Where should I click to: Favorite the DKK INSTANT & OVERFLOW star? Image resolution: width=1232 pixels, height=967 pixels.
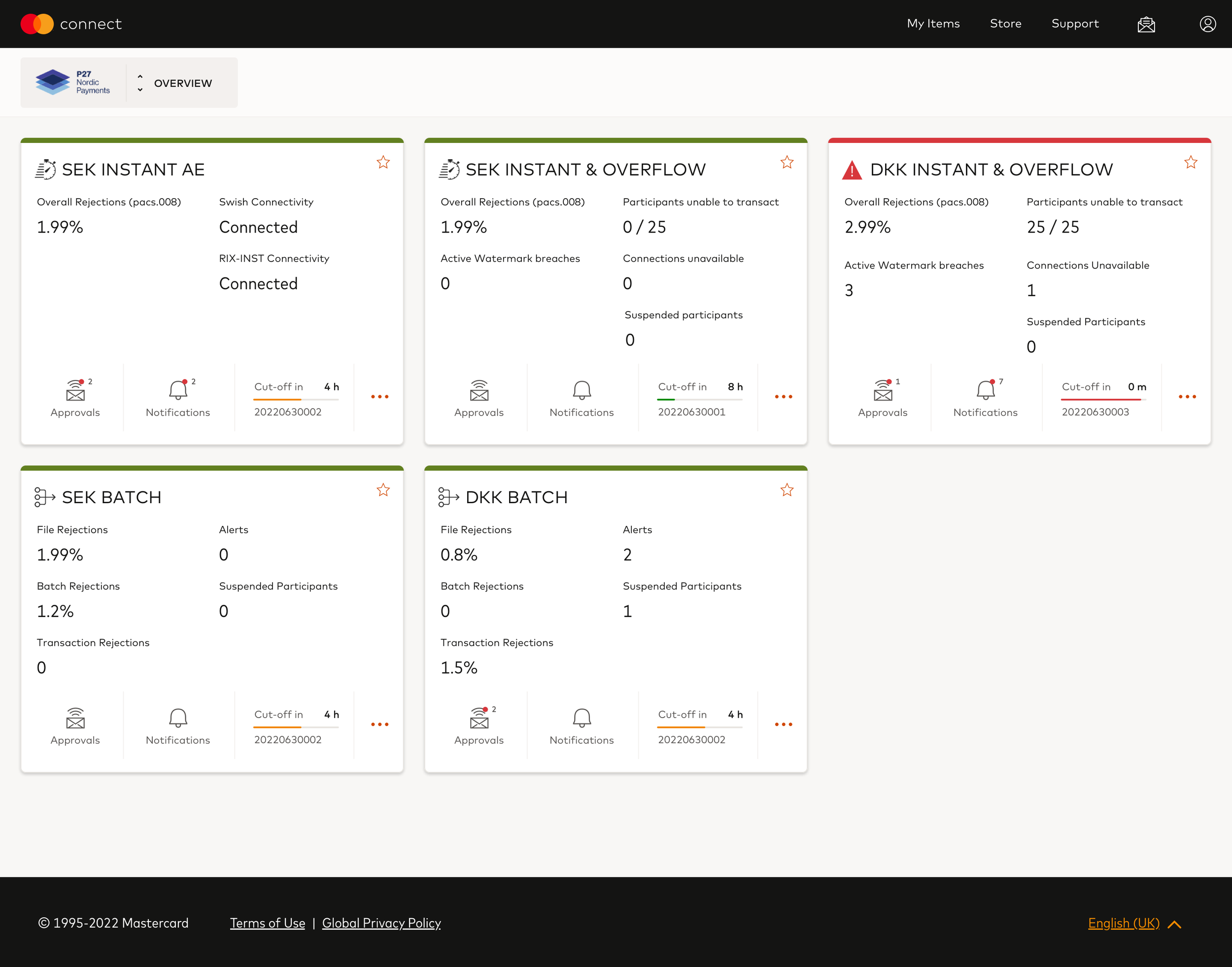tap(1191, 163)
